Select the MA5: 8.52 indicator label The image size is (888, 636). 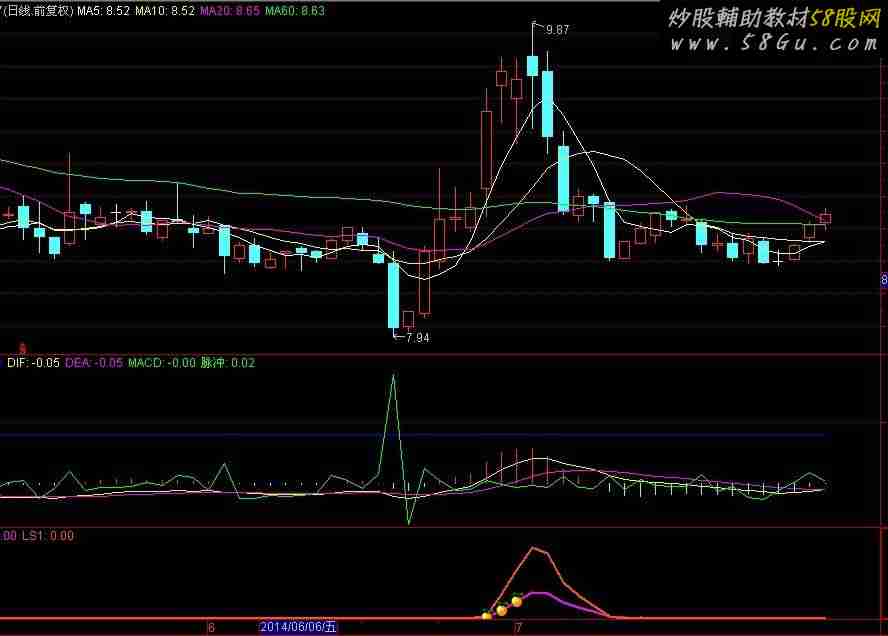point(103,11)
